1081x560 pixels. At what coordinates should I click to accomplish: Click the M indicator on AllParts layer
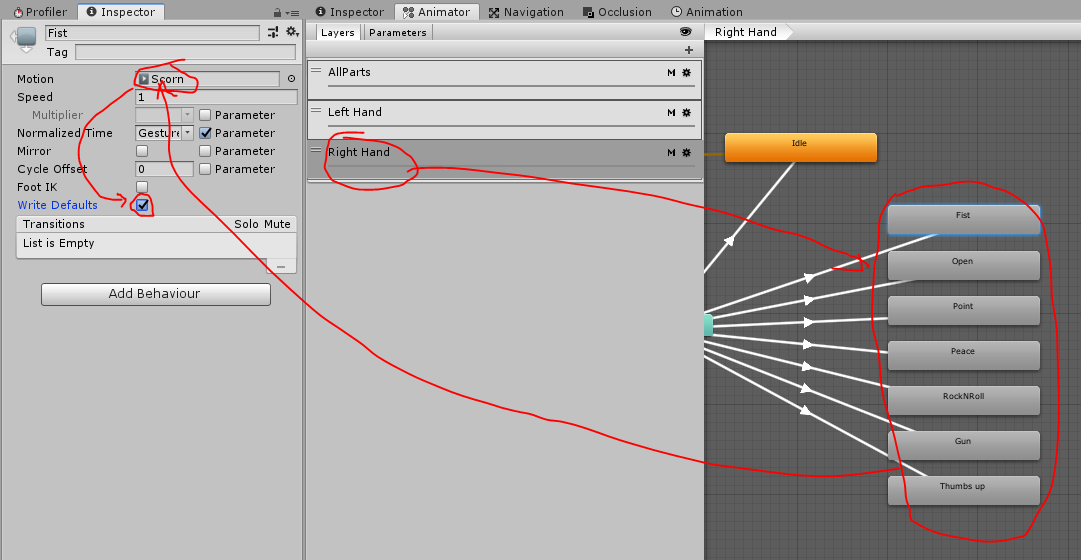pyautogui.click(x=671, y=72)
